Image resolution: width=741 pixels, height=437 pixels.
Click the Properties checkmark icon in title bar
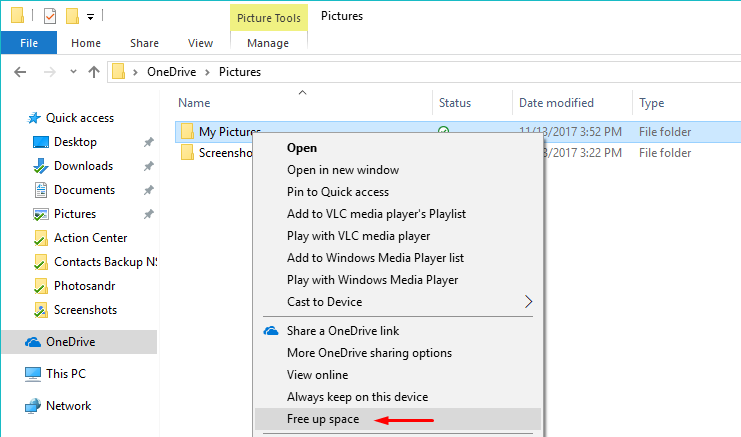[50, 16]
